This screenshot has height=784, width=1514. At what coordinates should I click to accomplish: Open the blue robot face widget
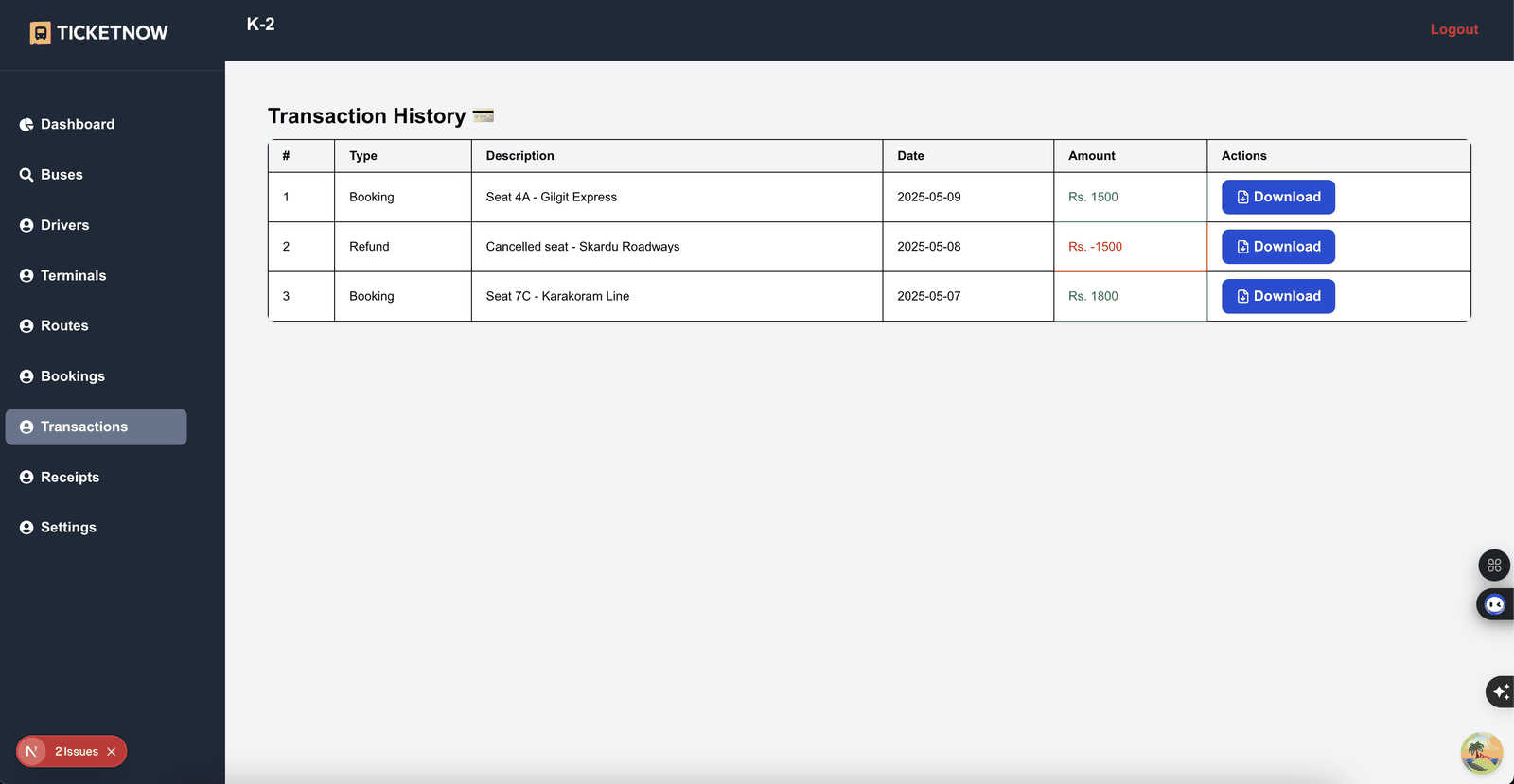point(1495,604)
